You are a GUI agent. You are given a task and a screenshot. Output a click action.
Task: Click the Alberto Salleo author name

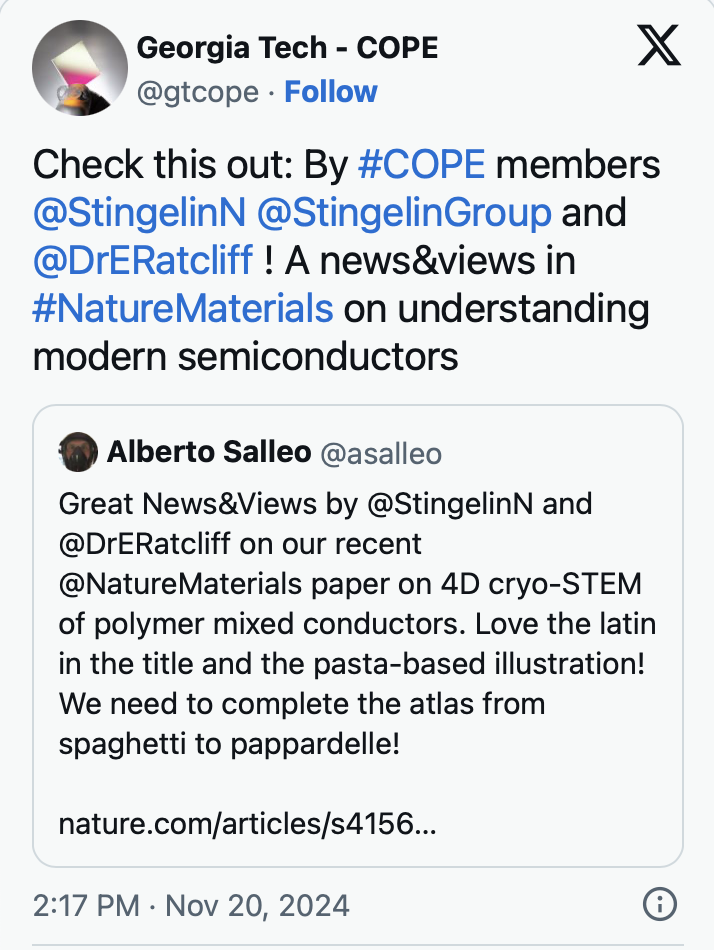[x=208, y=452]
